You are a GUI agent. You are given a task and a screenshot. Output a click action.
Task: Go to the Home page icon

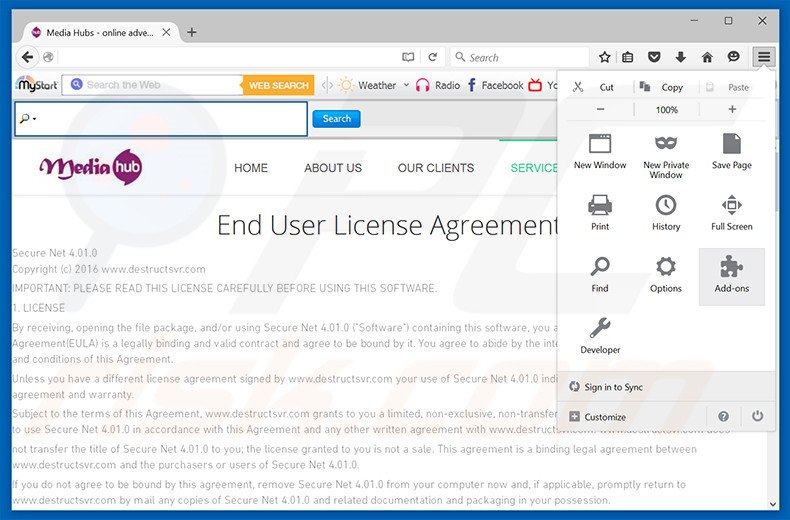[707, 57]
